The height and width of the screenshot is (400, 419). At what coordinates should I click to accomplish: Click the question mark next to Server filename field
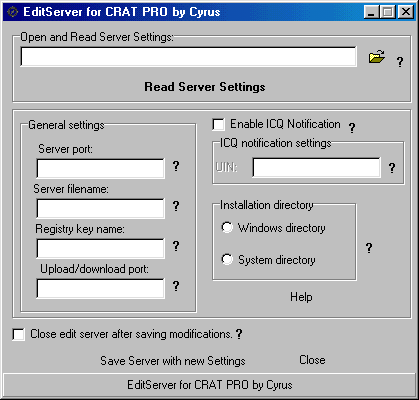(176, 206)
